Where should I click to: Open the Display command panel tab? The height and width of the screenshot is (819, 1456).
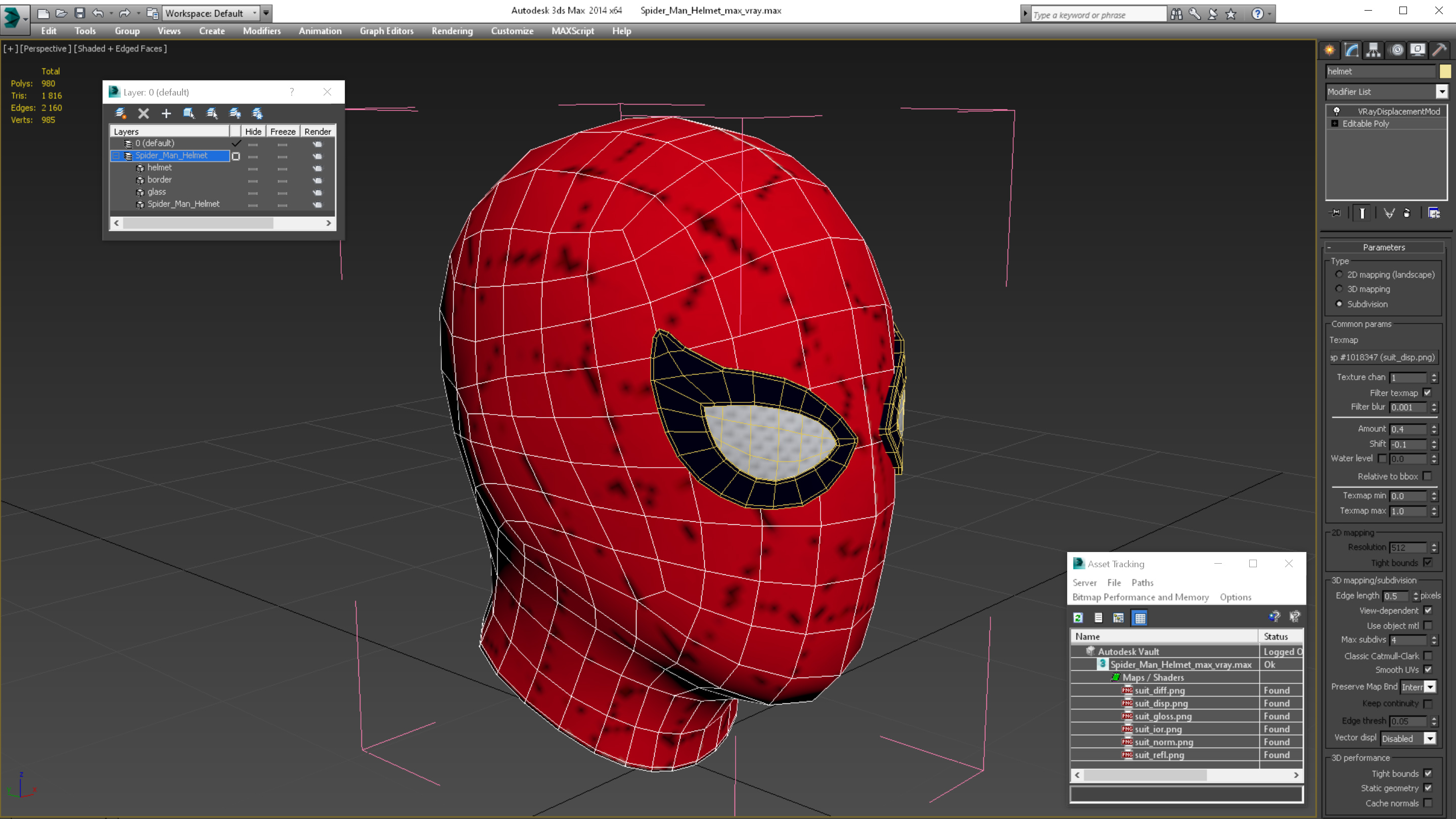click(x=1418, y=50)
